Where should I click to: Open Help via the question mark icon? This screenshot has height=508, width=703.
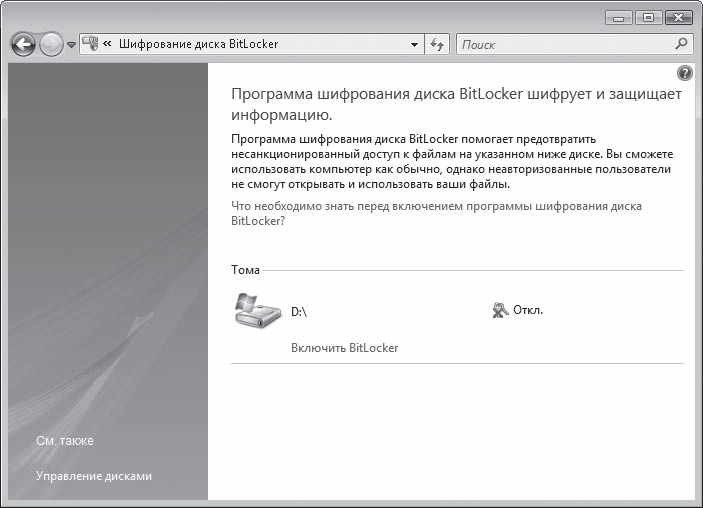coord(685,73)
